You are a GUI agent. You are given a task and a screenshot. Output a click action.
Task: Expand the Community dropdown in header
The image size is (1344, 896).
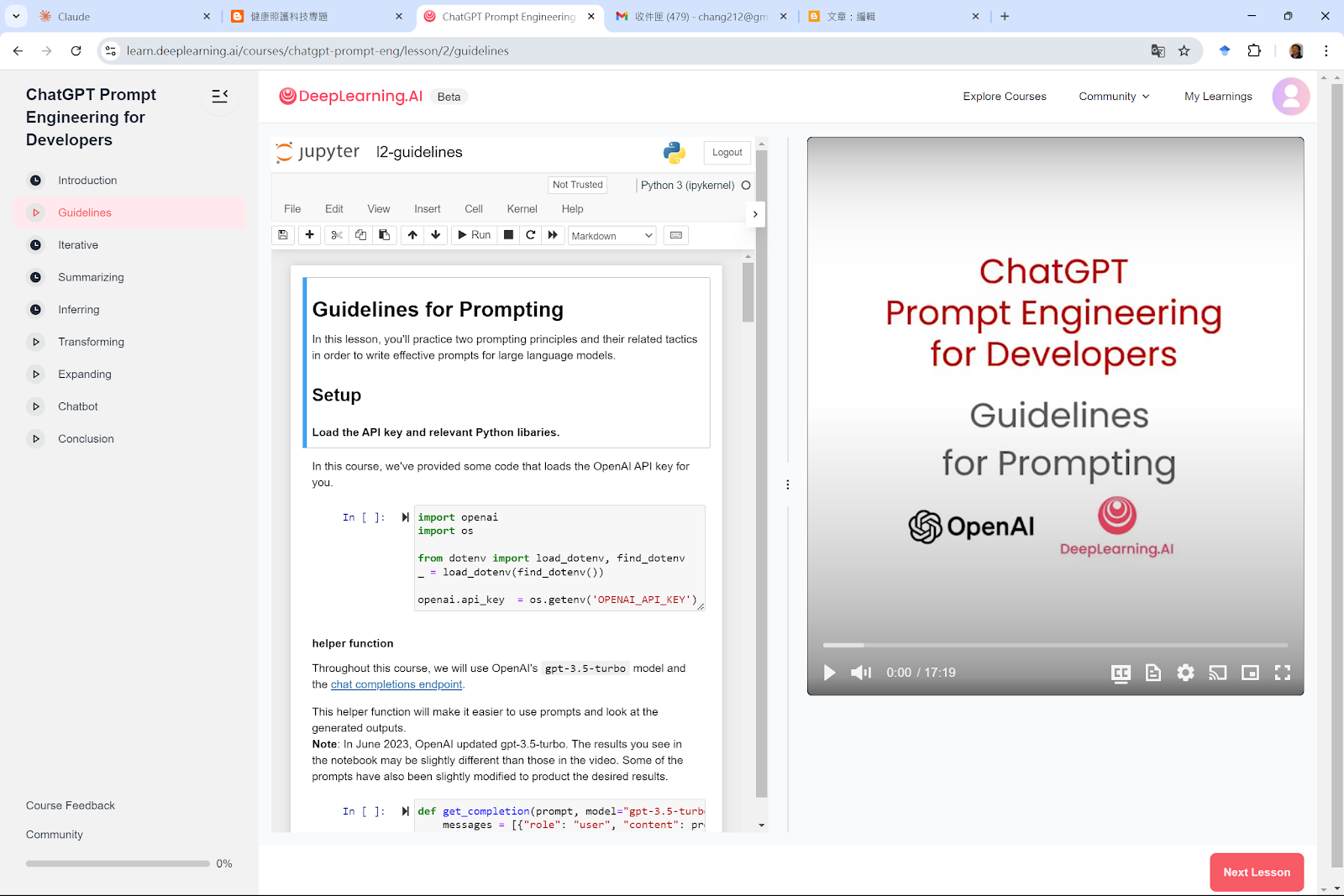(1114, 97)
